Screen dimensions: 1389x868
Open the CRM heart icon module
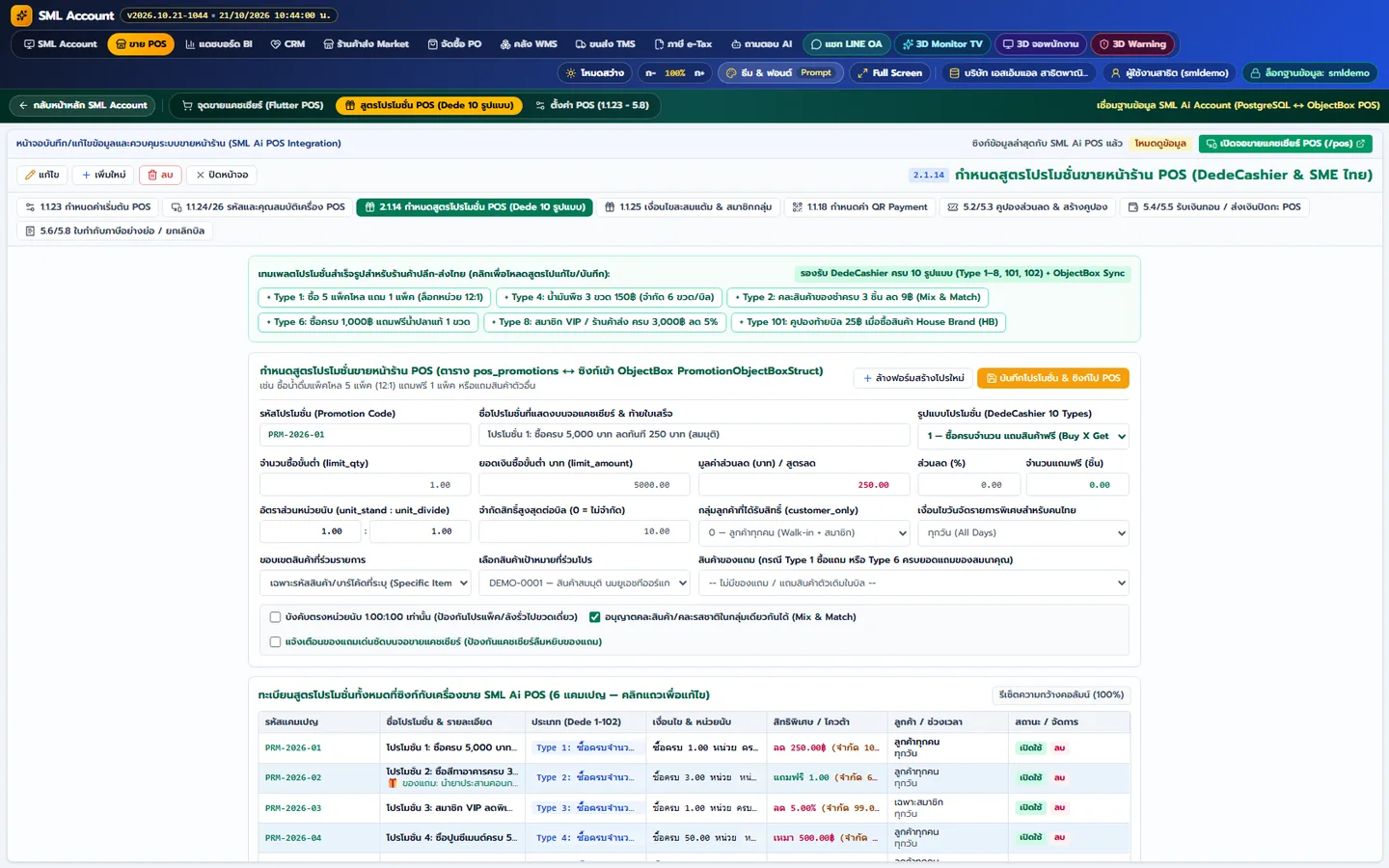coord(288,44)
